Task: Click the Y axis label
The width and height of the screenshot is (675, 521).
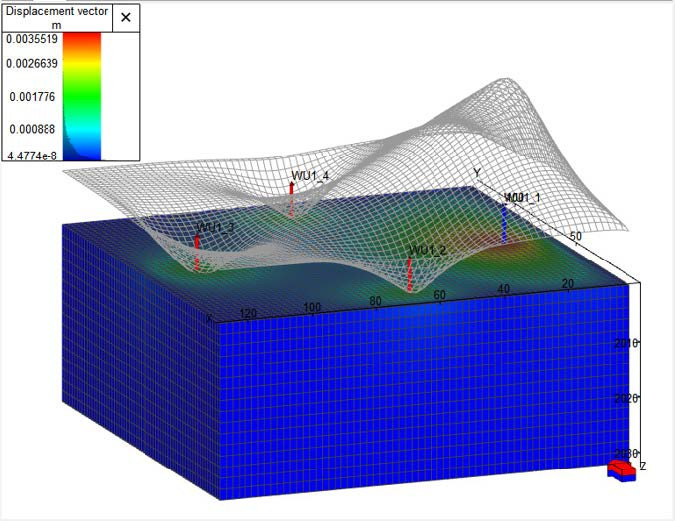Action: click(477, 173)
